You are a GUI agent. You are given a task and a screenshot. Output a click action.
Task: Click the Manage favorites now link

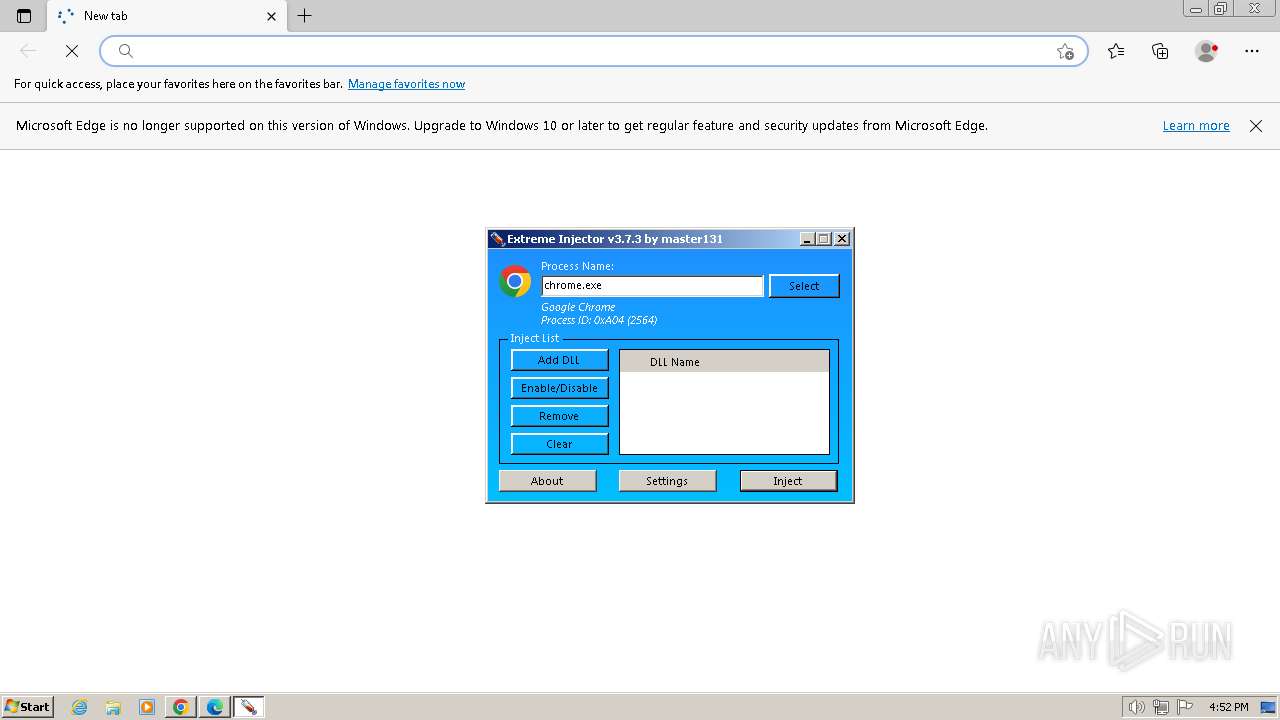click(406, 84)
